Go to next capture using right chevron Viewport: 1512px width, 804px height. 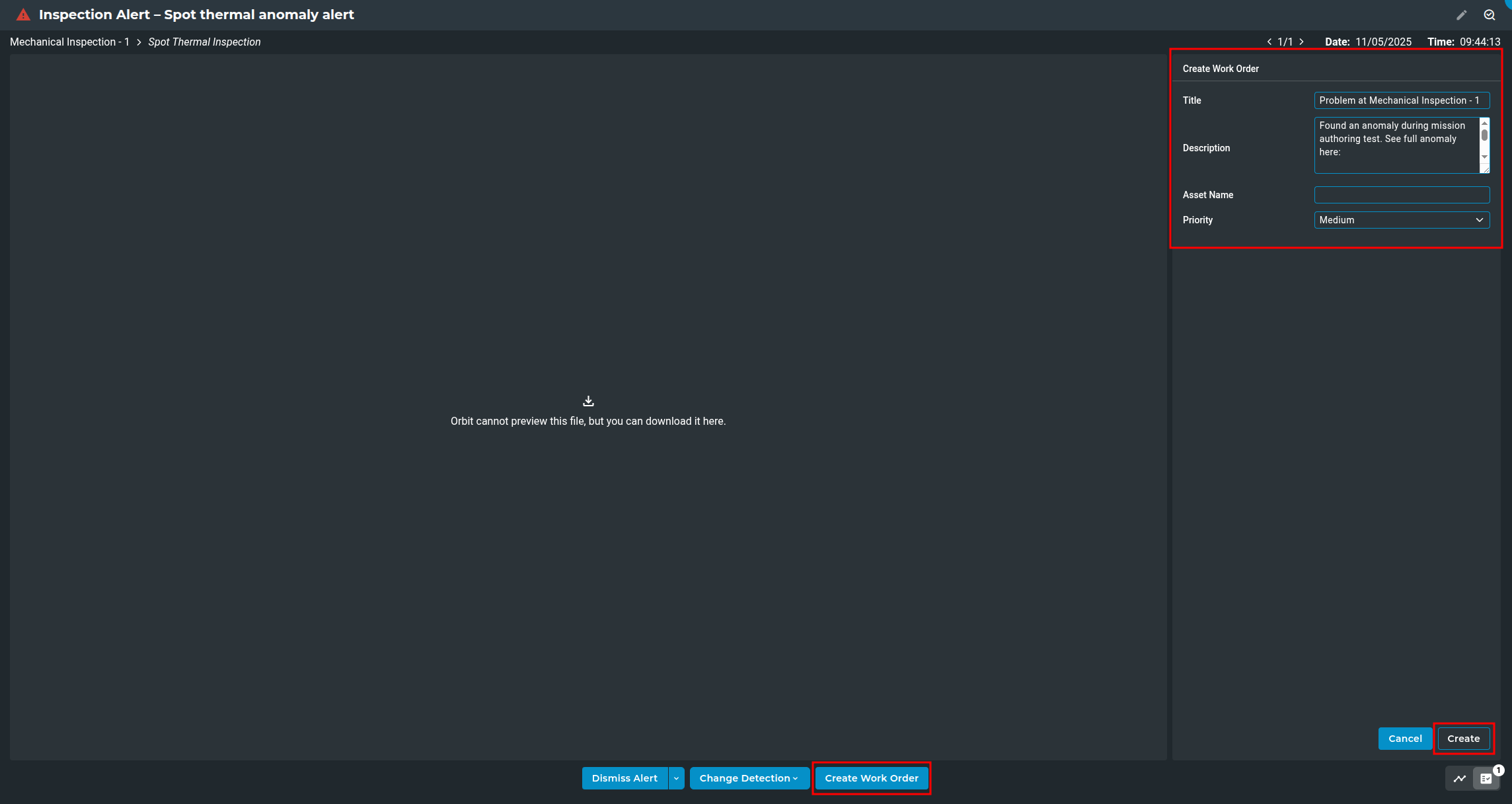tap(1301, 42)
